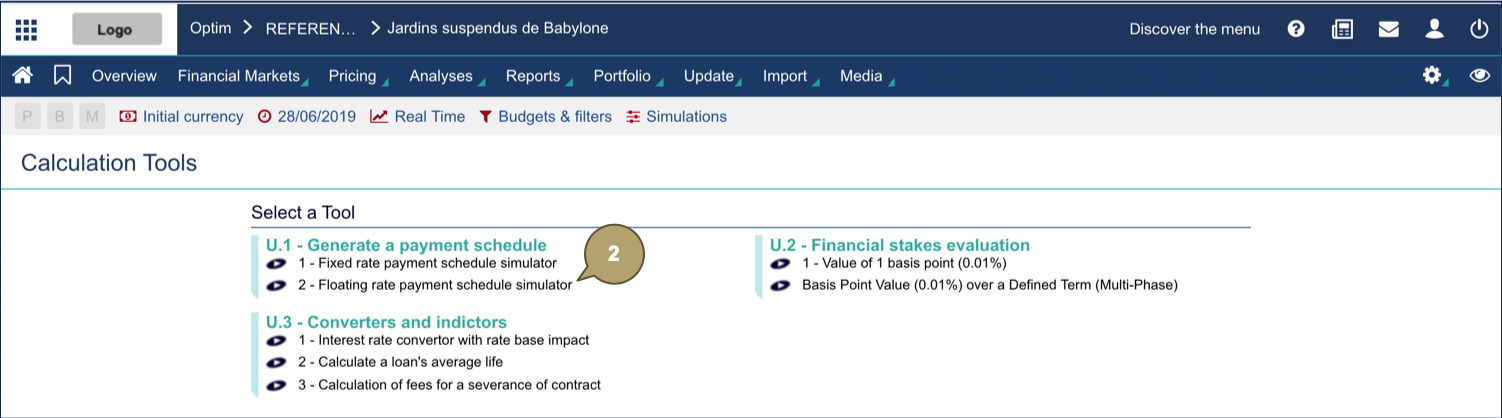Expand the Analyses menu
1502x418 pixels.
point(441,75)
